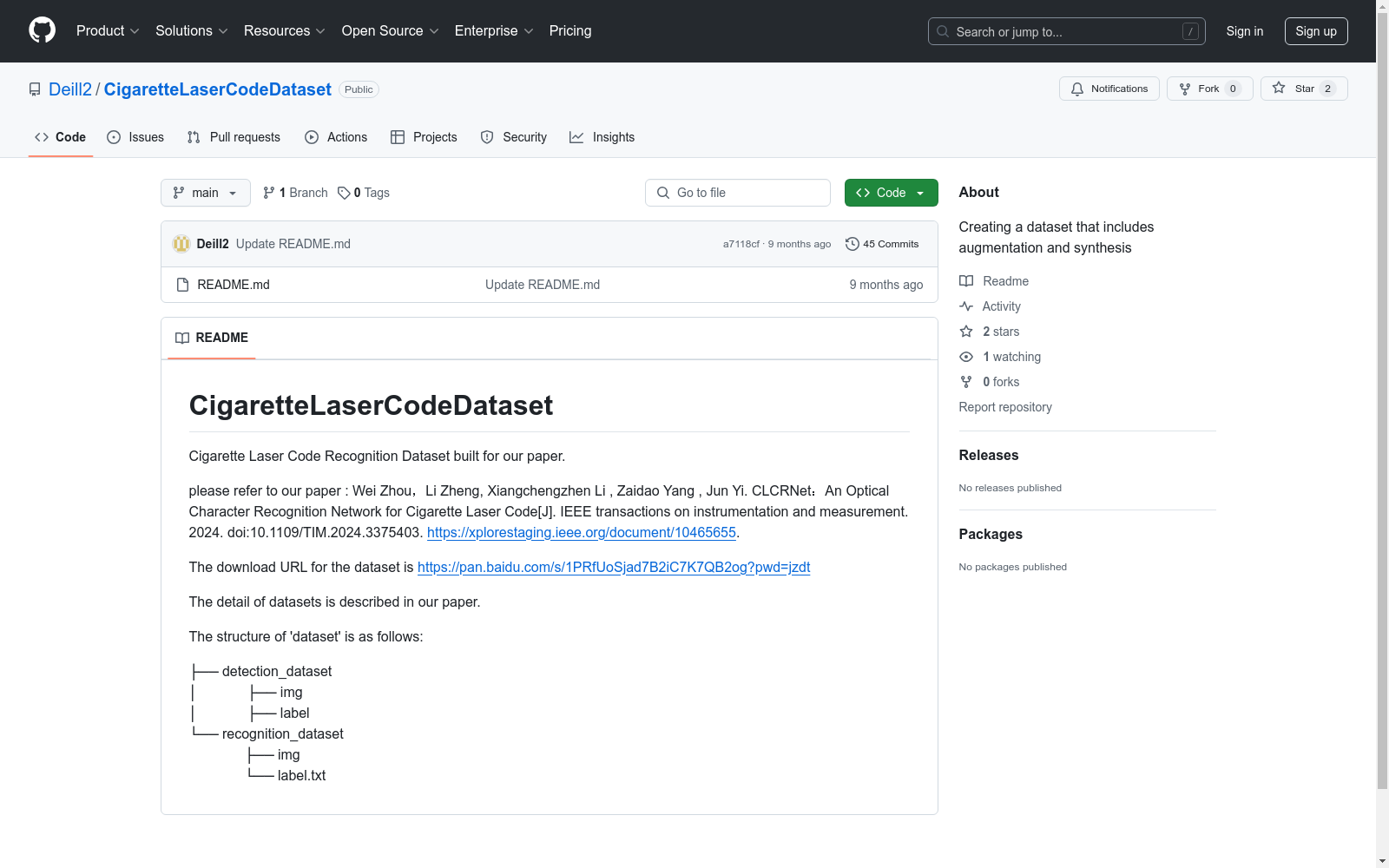
Task: Click the file icon next to README.md
Action: tap(182, 285)
